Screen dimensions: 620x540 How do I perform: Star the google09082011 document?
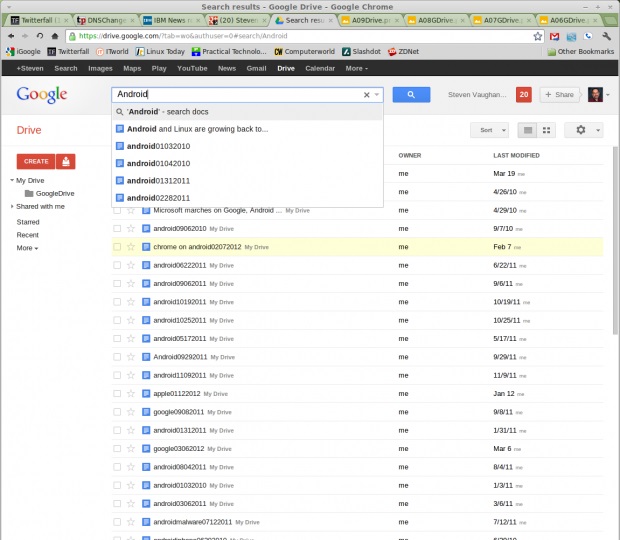point(130,412)
